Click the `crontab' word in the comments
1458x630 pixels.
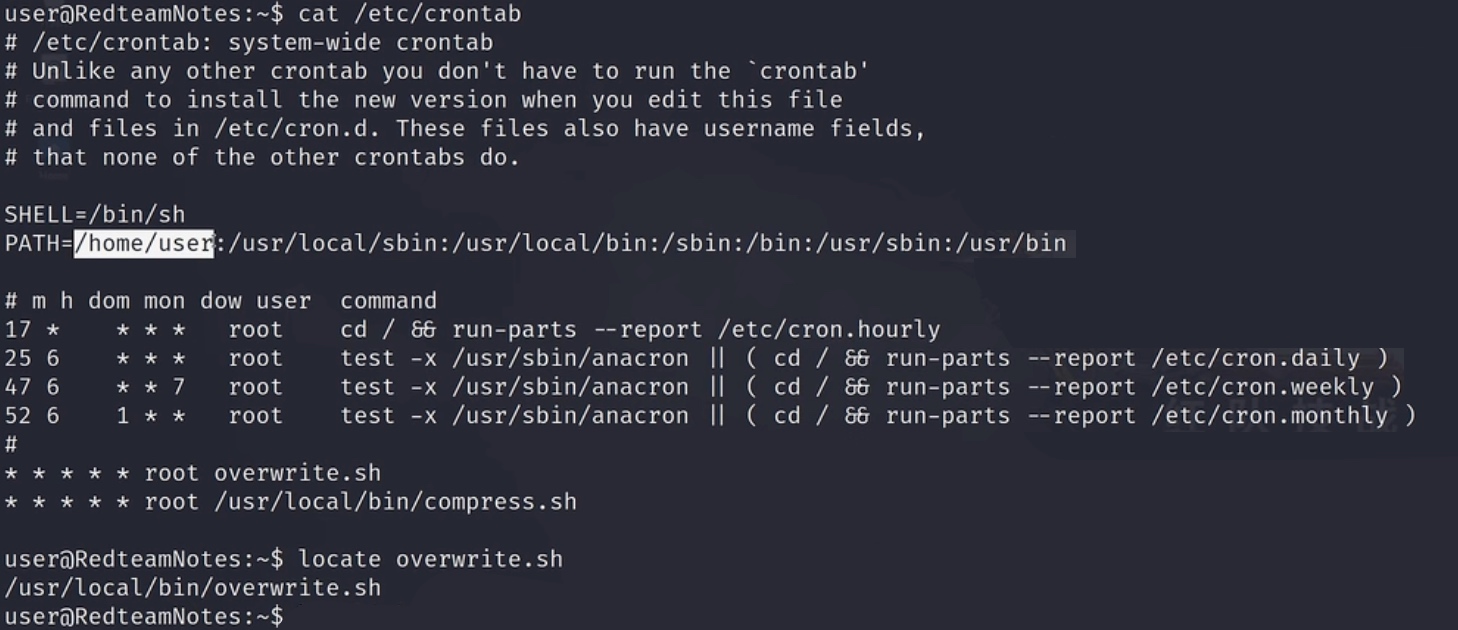(x=807, y=71)
